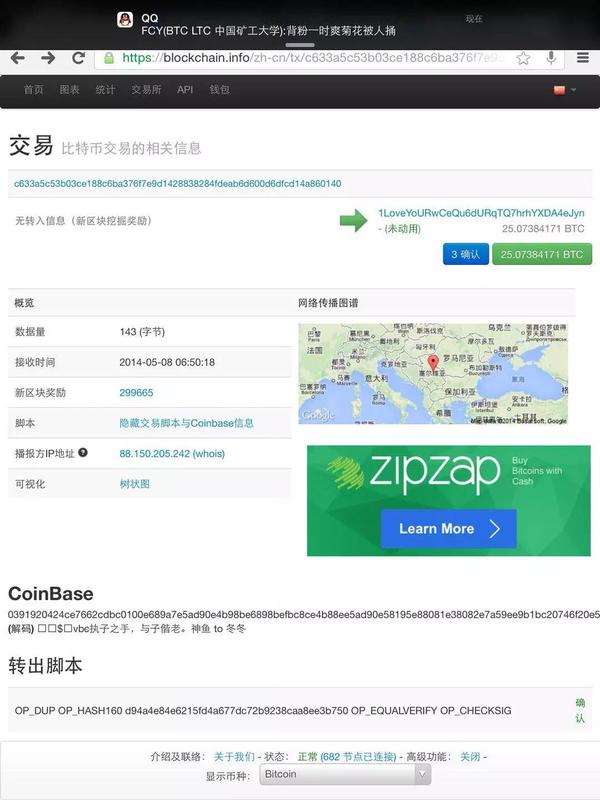Click the 25.07384171 BTC amount text below address
Screen dimensions: 600x800
click(x=543, y=229)
